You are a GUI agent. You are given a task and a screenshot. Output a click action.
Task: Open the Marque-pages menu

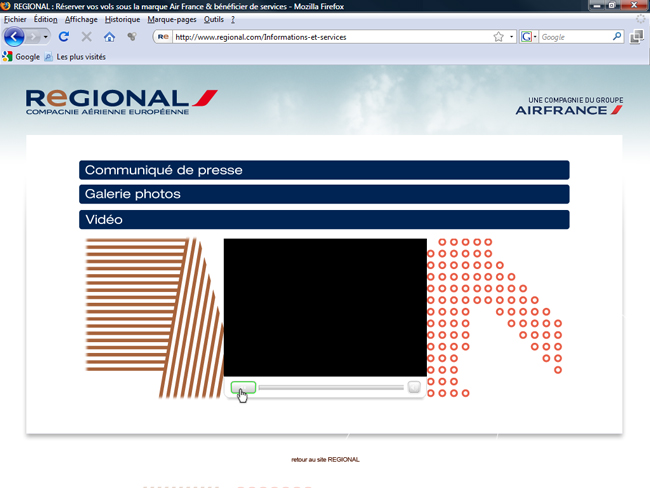pos(172,19)
